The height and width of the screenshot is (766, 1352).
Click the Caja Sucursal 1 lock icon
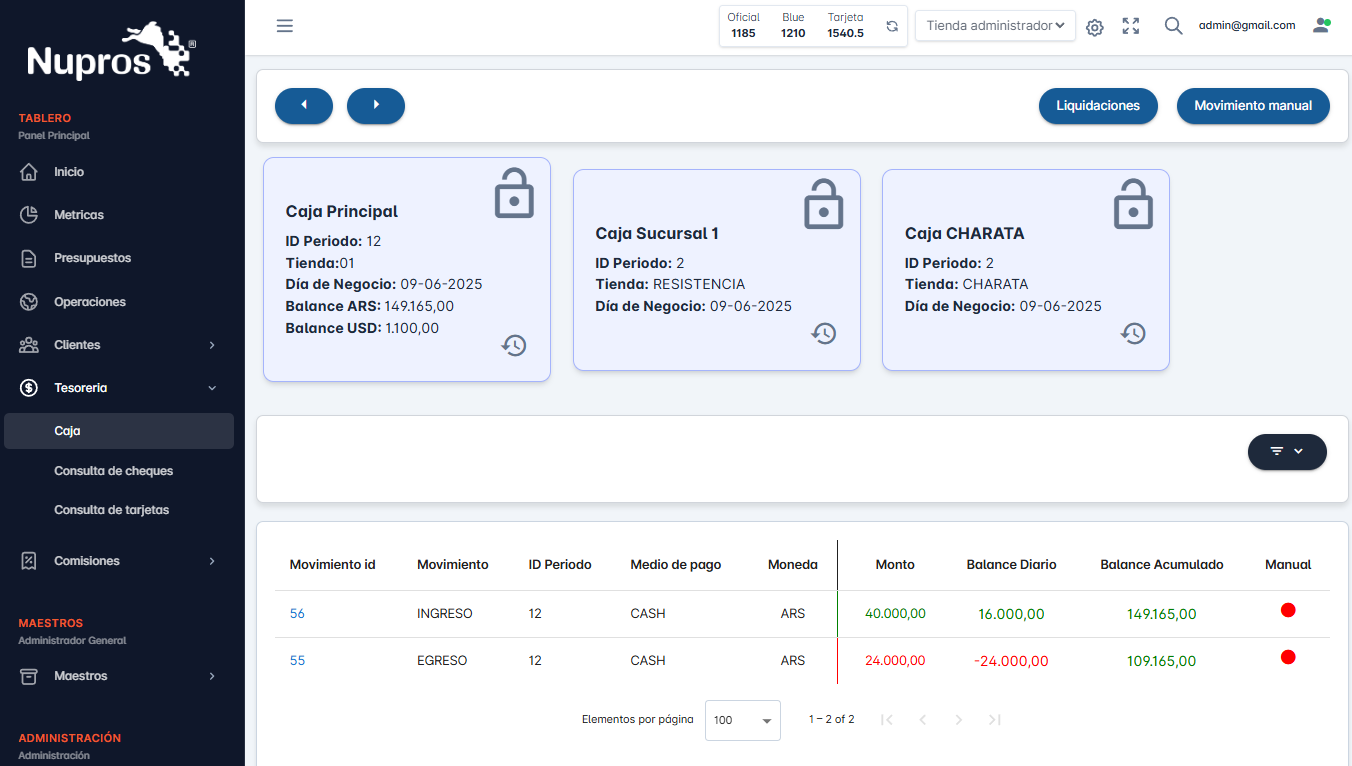pyautogui.click(x=824, y=204)
